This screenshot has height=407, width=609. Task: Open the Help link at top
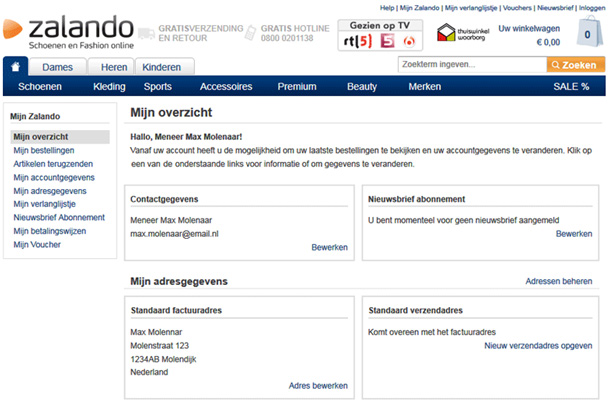(x=387, y=8)
